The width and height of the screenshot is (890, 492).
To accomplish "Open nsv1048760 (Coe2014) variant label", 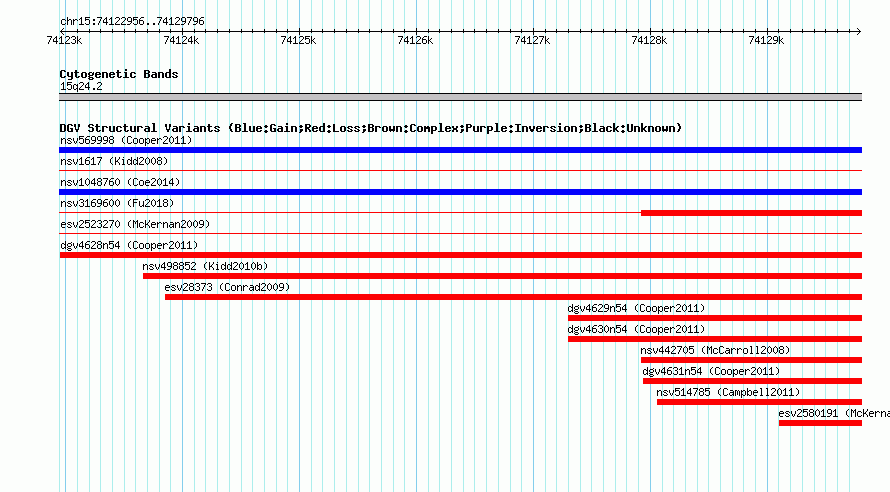I will [x=120, y=182].
